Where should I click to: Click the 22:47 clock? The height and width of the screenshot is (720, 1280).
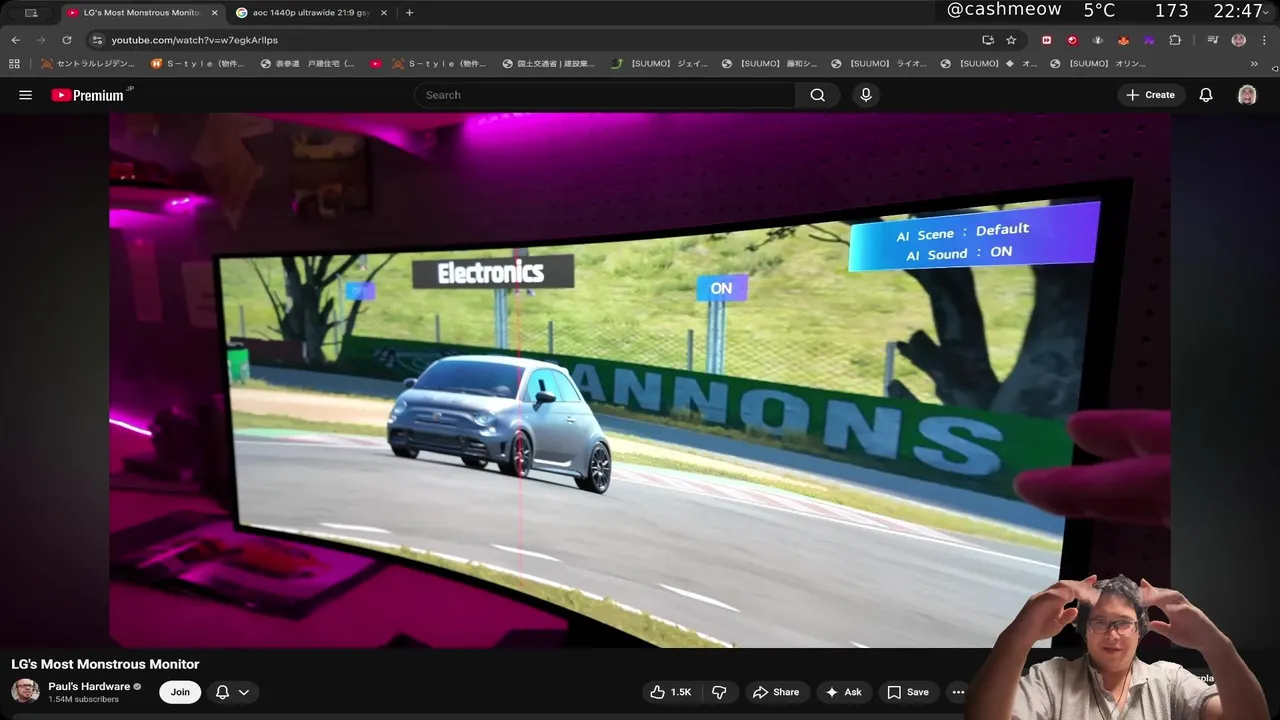1238,11
